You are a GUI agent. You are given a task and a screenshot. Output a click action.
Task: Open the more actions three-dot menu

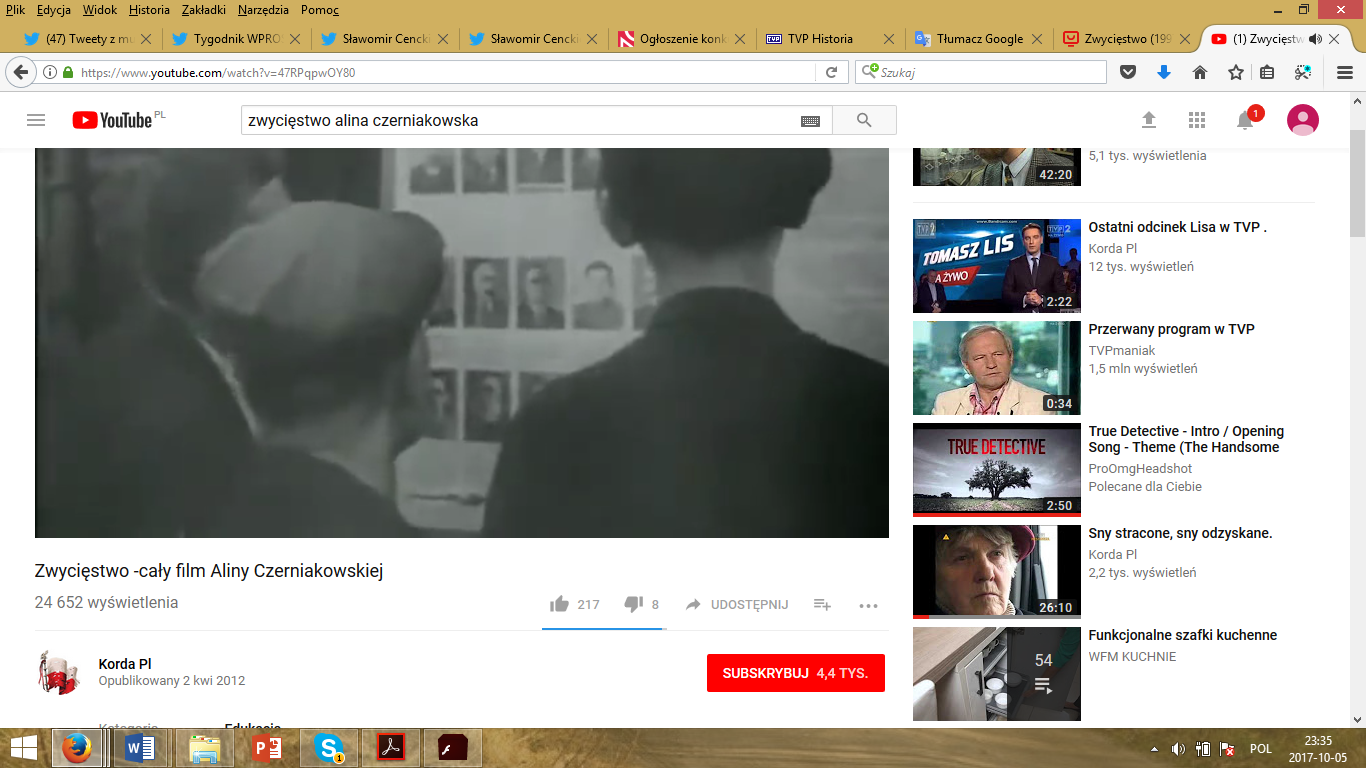click(868, 605)
